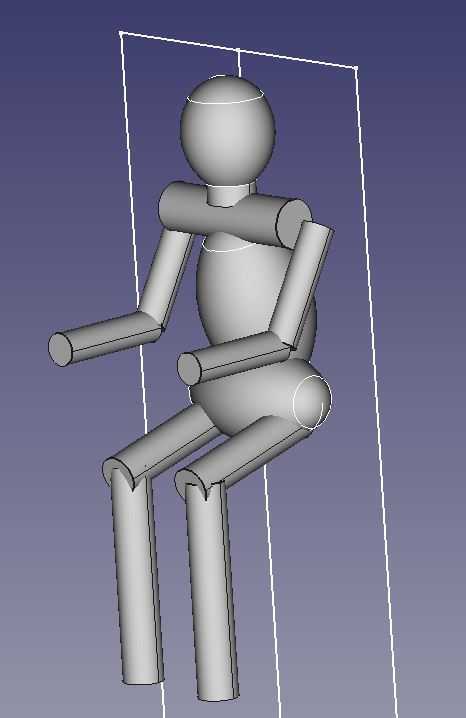This screenshot has height=718, width=466.
Task: Click the white circle edge on the hip
Action: 312,402
